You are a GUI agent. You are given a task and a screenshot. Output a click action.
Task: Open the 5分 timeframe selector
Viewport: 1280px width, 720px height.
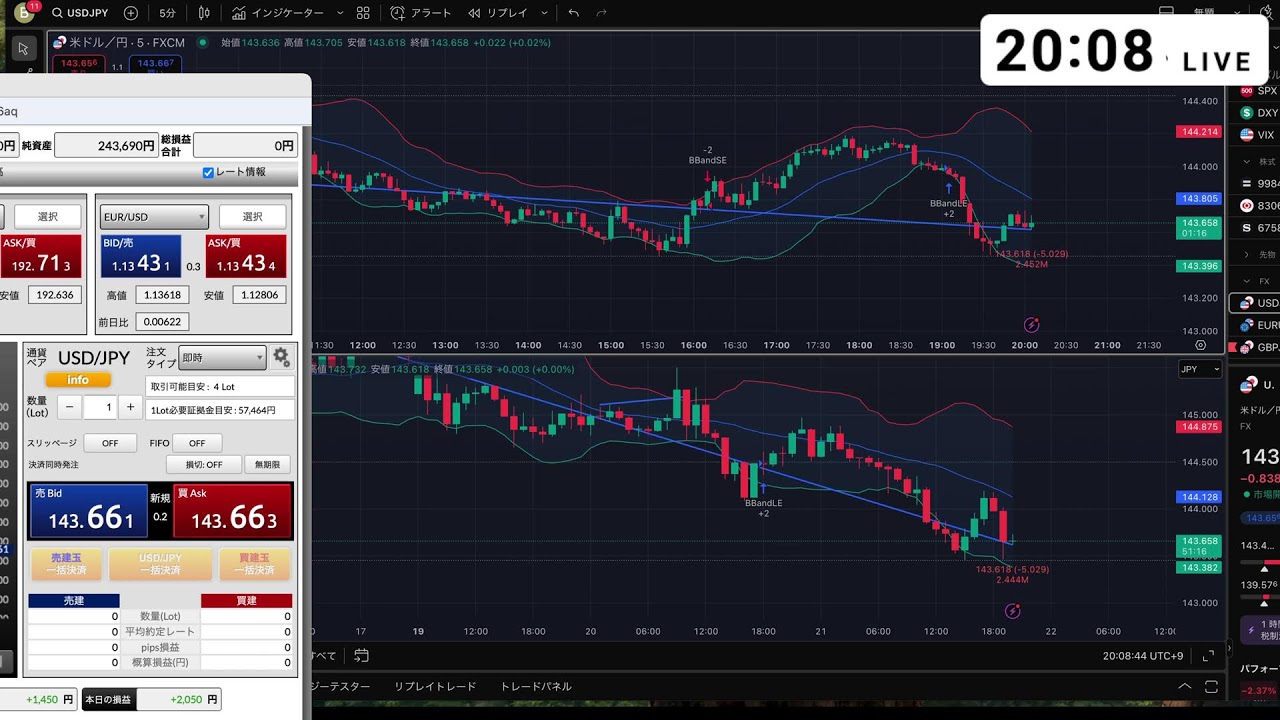167,13
